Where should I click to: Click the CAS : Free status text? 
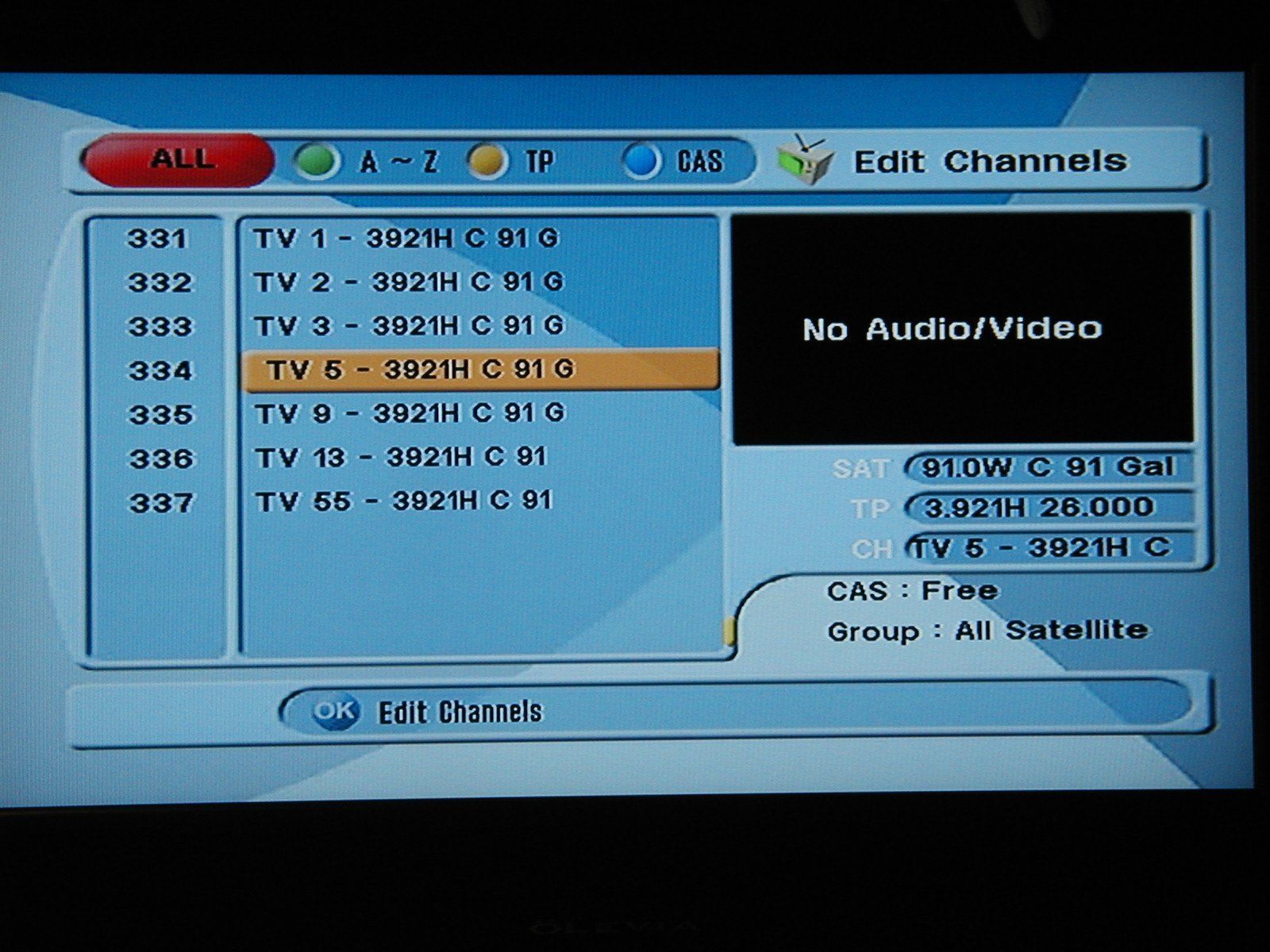tap(913, 591)
